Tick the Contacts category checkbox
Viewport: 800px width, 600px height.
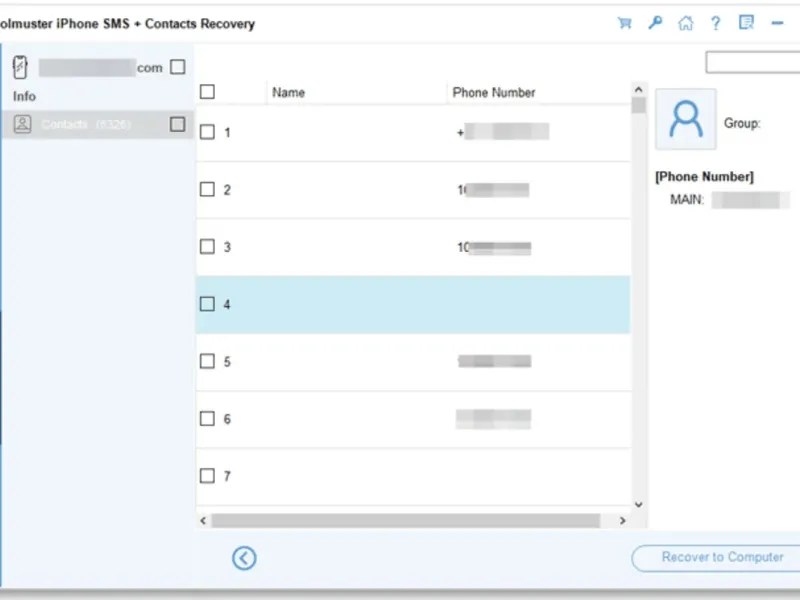pyautogui.click(x=178, y=124)
